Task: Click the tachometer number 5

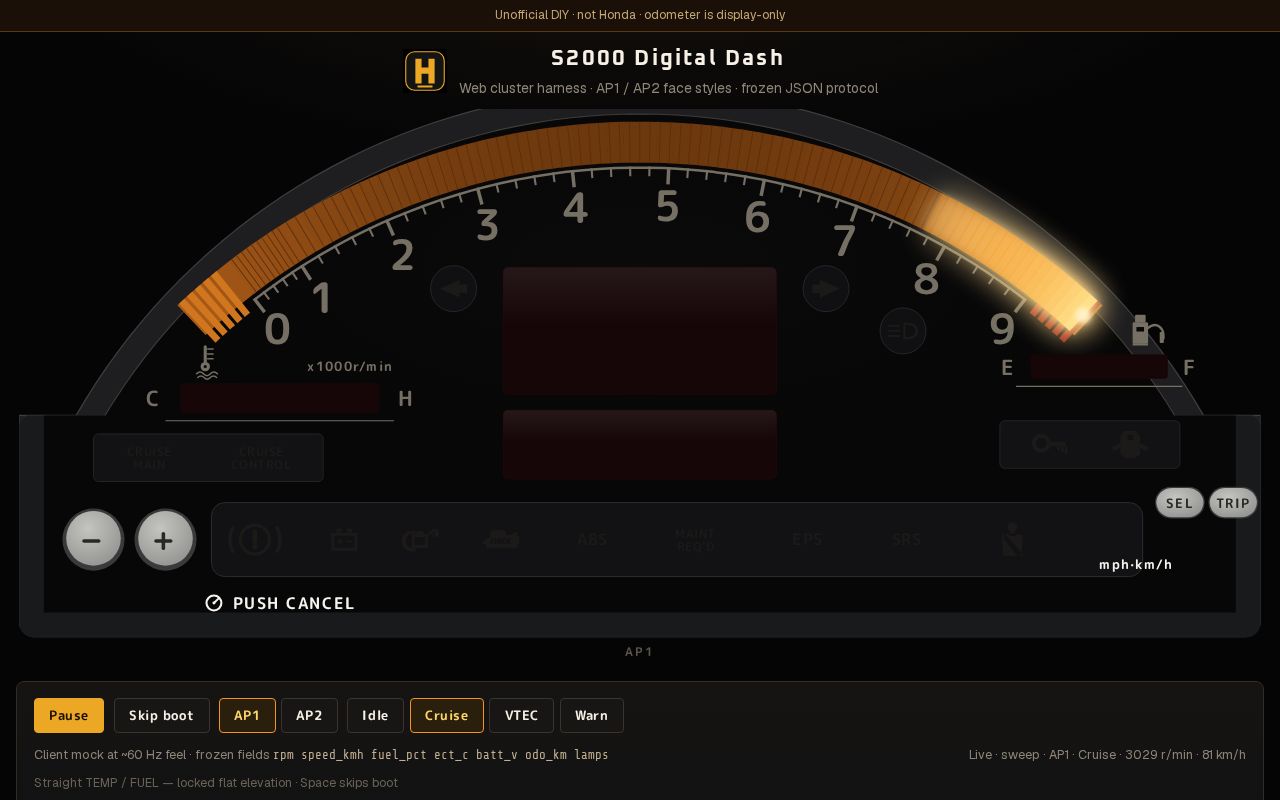Action: tap(667, 207)
